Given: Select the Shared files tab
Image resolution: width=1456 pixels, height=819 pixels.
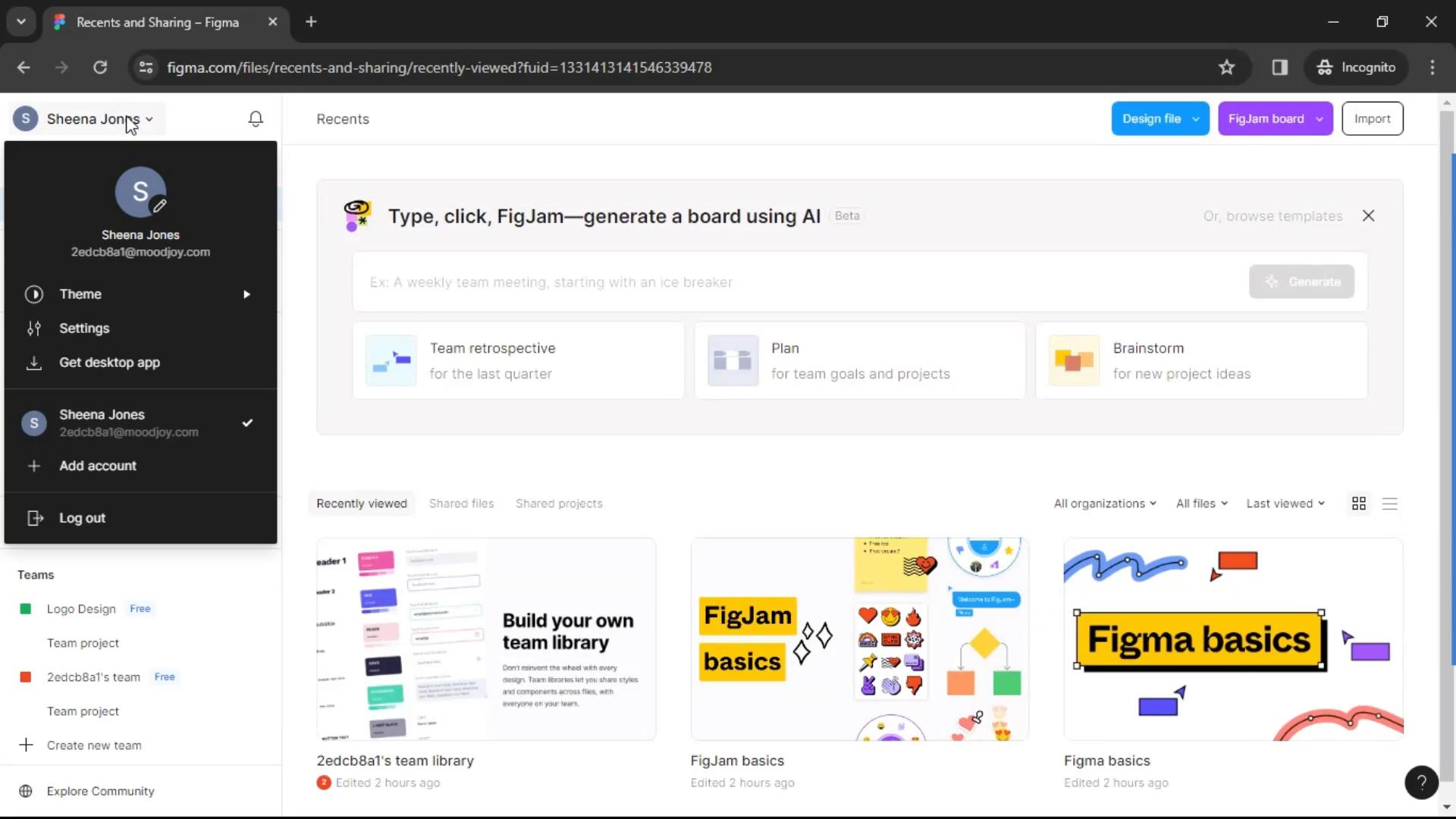Looking at the screenshot, I should click(x=461, y=503).
